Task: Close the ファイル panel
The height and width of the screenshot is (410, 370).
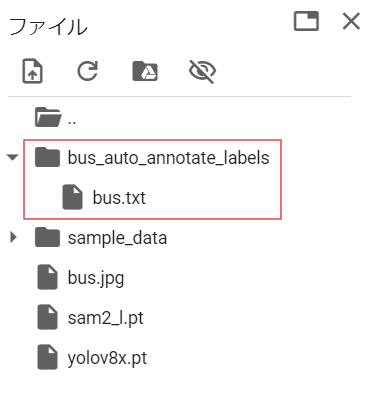Action: 351,22
